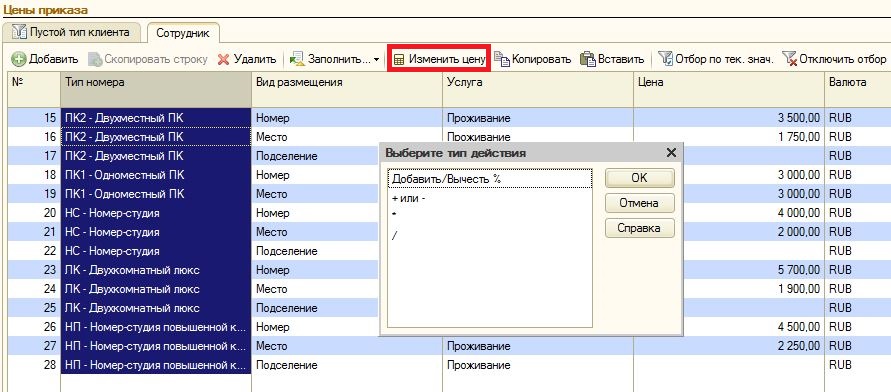891x392 pixels.
Task: Click price cell 5 700,00
Action: pos(753,270)
